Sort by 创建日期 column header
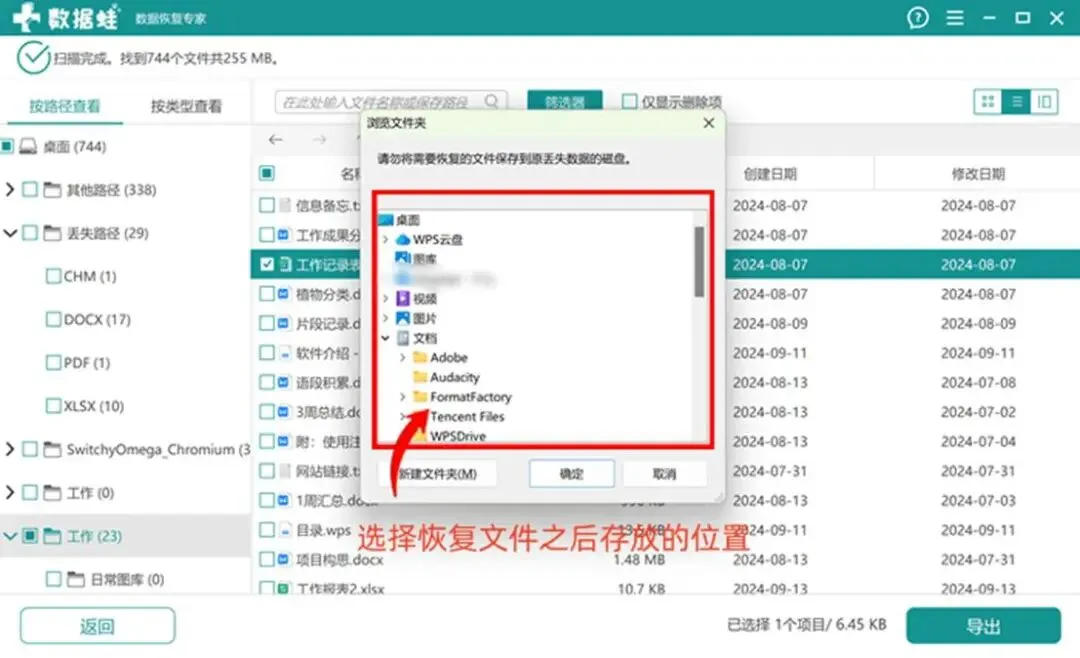Viewport: 1080px width, 658px height. pyautogui.click(x=770, y=174)
